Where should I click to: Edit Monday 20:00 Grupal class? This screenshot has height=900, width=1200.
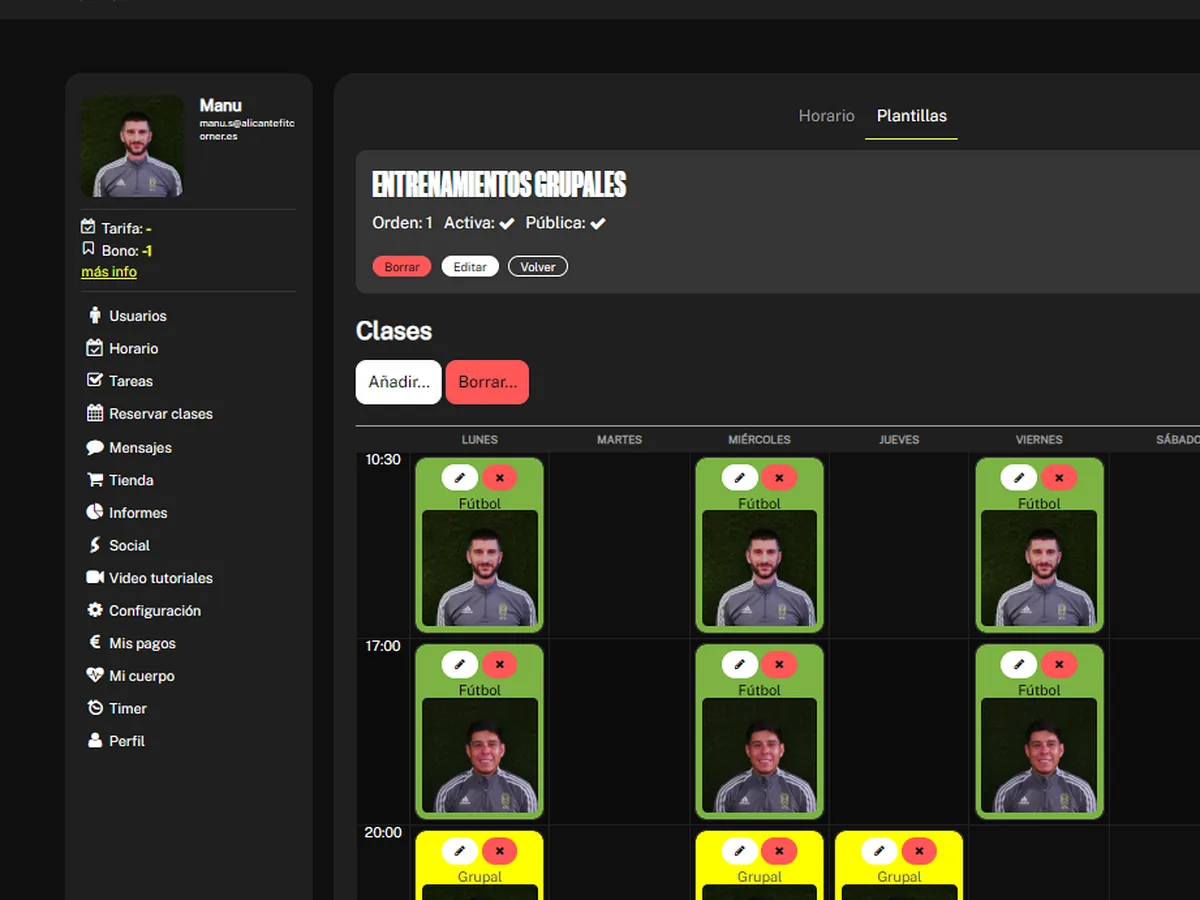[x=460, y=851]
